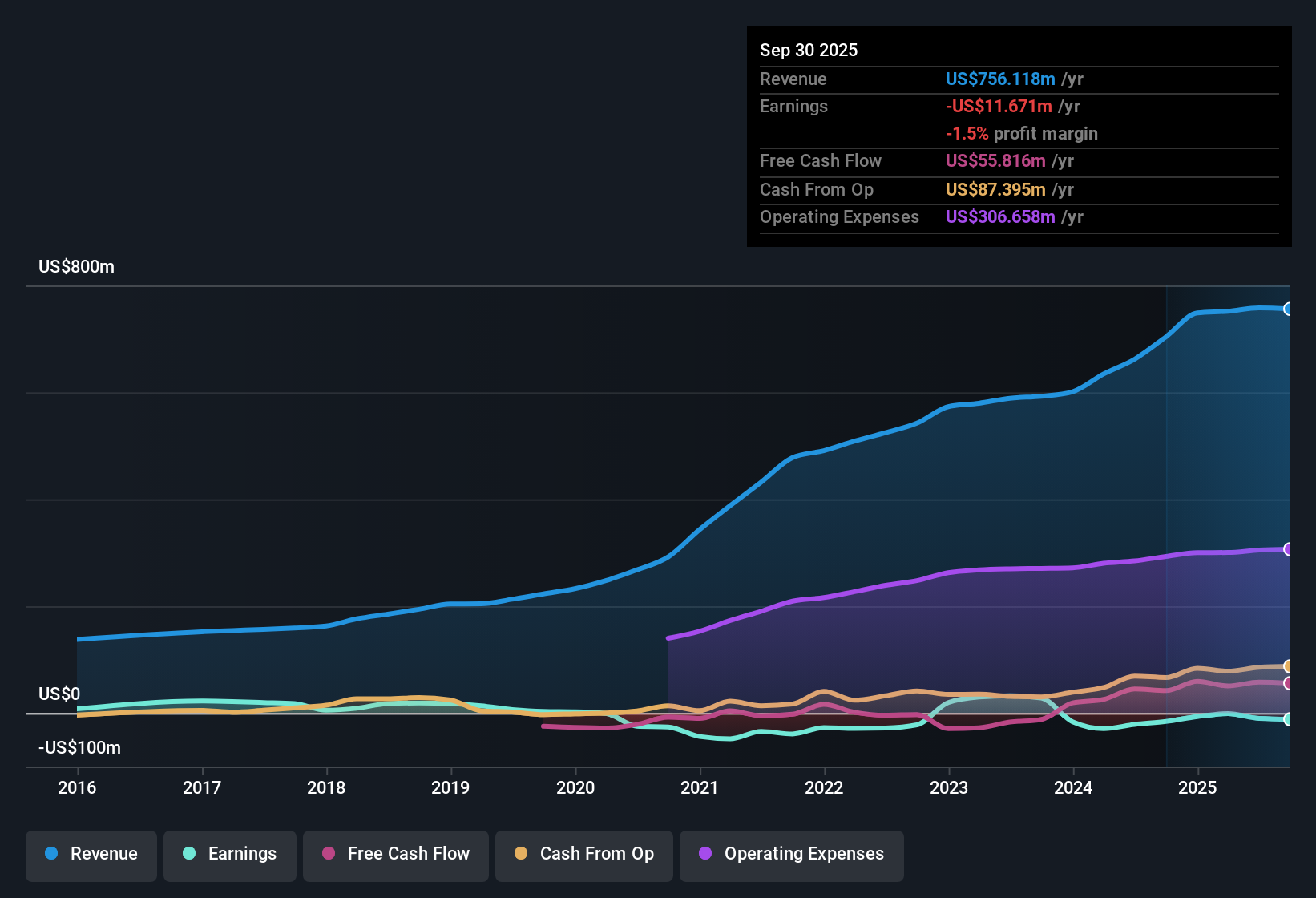The height and width of the screenshot is (898, 1316).
Task: Open the Free Cash Flow legend entry
Action: click(x=395, y=854)
